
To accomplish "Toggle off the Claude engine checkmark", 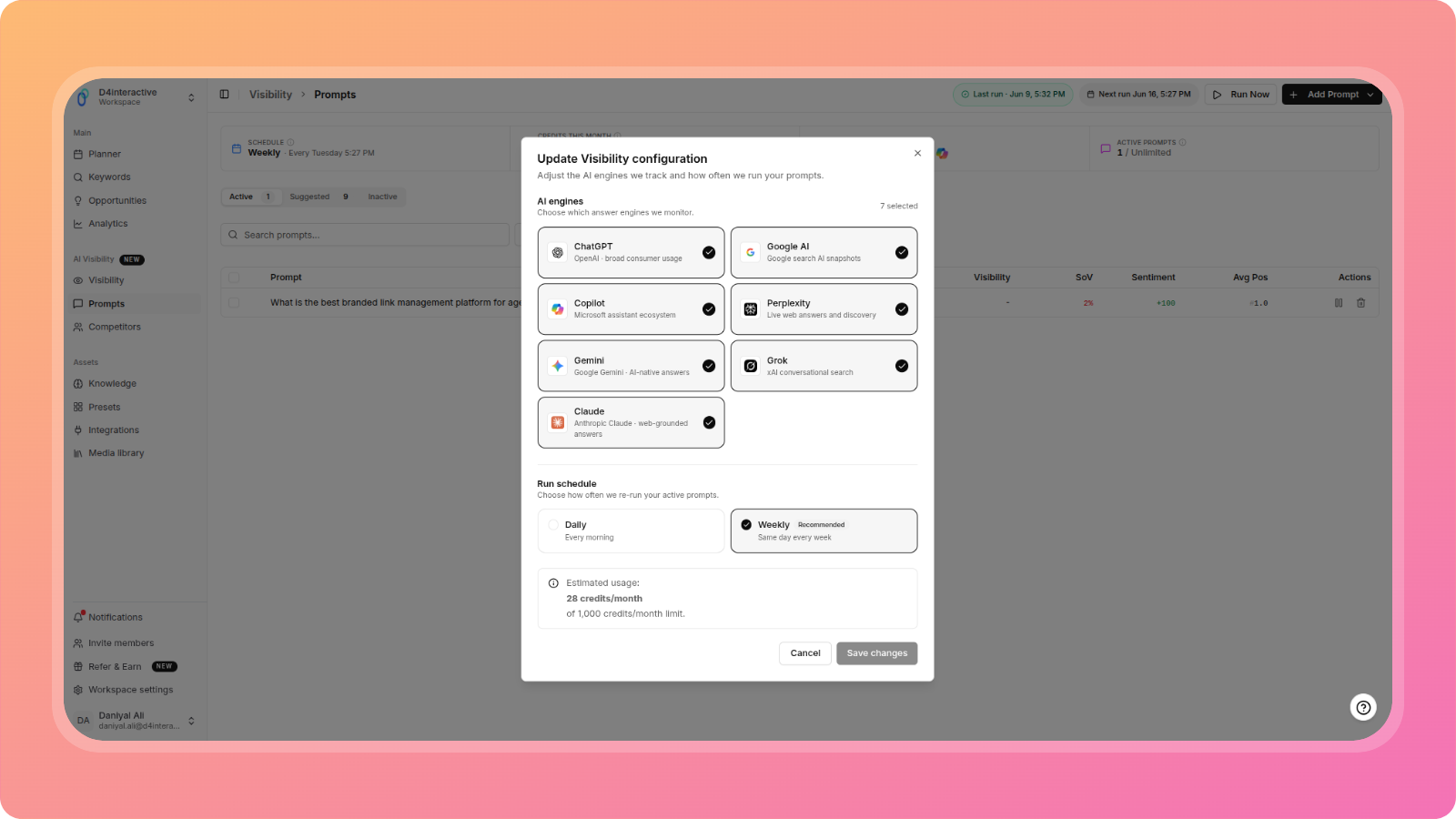I will pyautogui.click(x=709, y=422).
